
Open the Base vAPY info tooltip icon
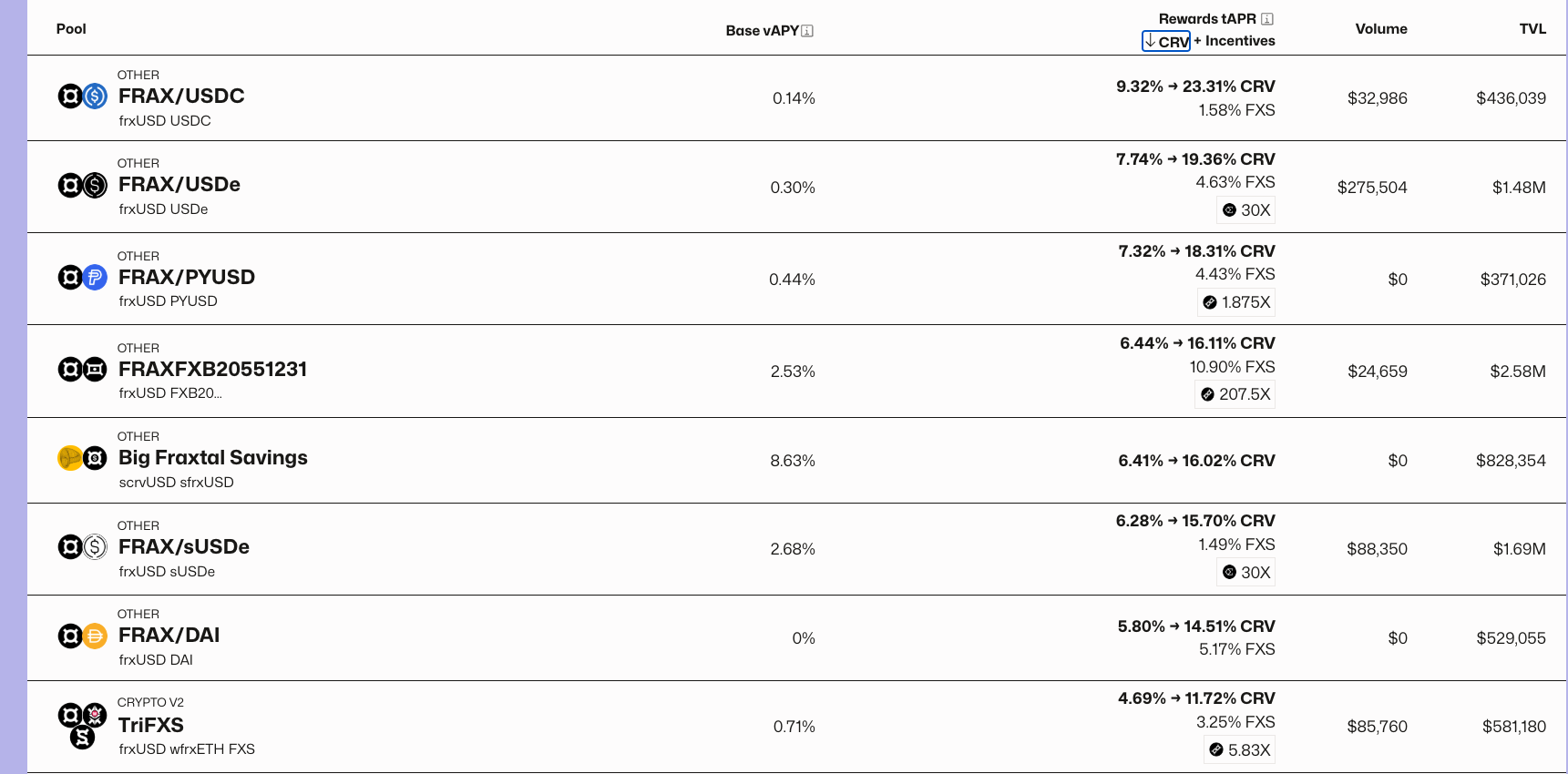tap(807, 29)
